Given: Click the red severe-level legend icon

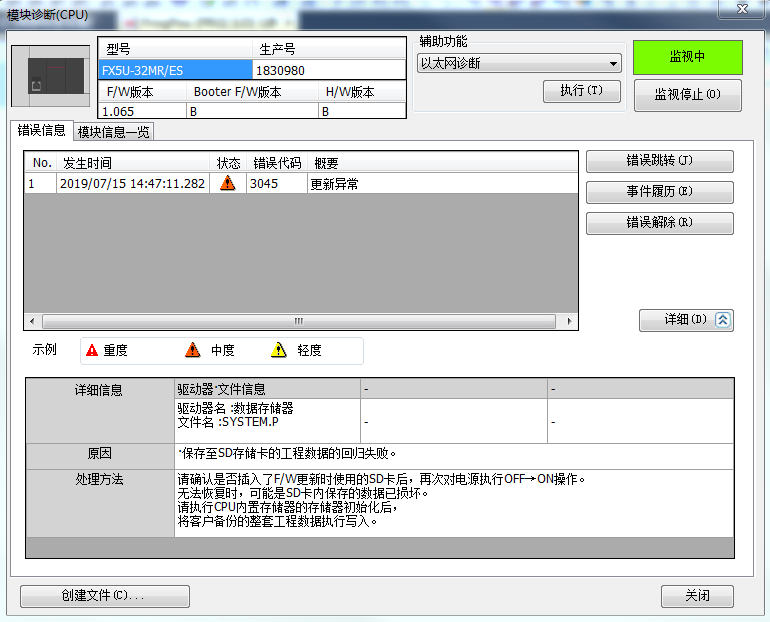Looking at the screenshot, I should click(92, 351).
